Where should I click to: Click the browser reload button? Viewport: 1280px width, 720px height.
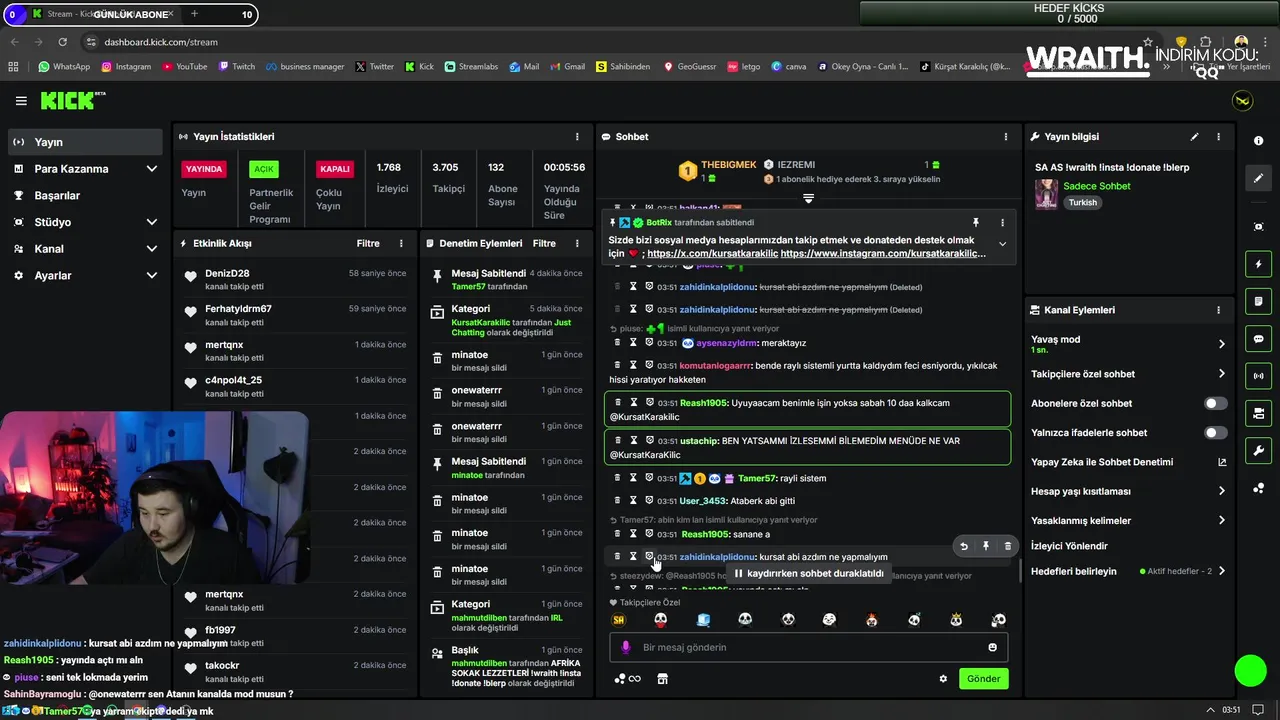pyautogui.click(x=63, y=42)
